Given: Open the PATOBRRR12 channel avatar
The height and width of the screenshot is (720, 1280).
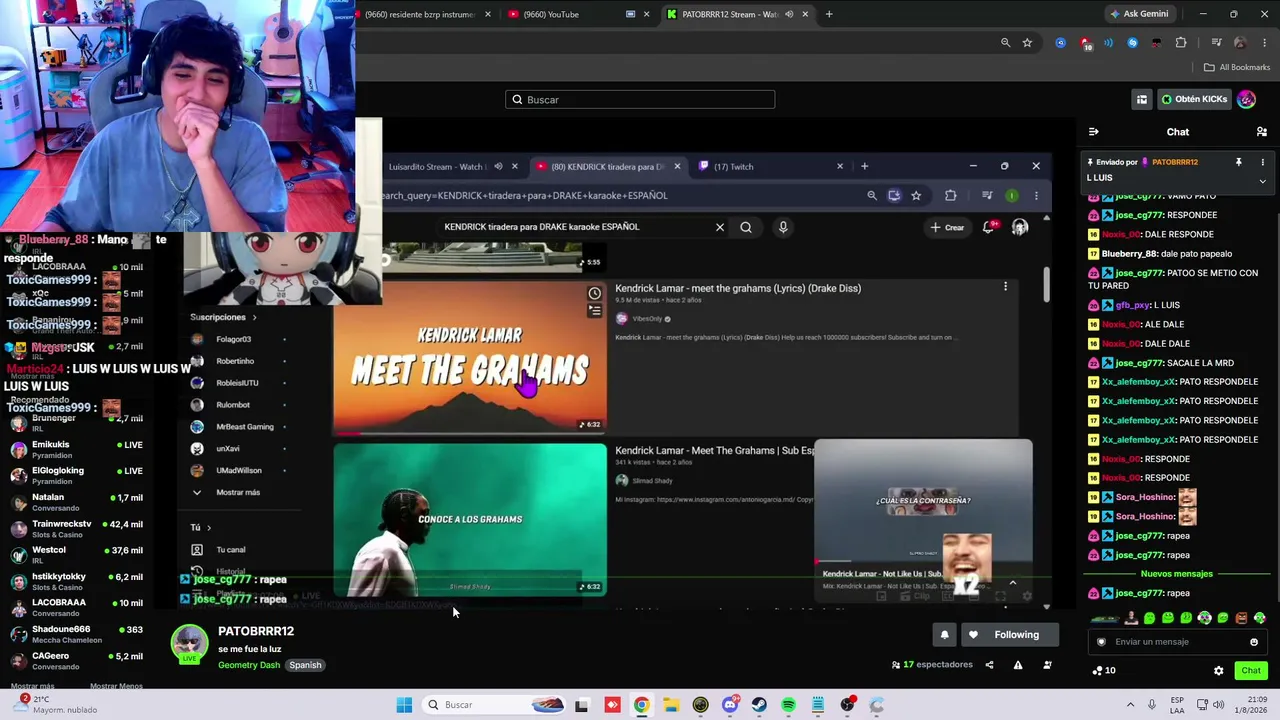Looking at the screenshot, I should point(189,644).
